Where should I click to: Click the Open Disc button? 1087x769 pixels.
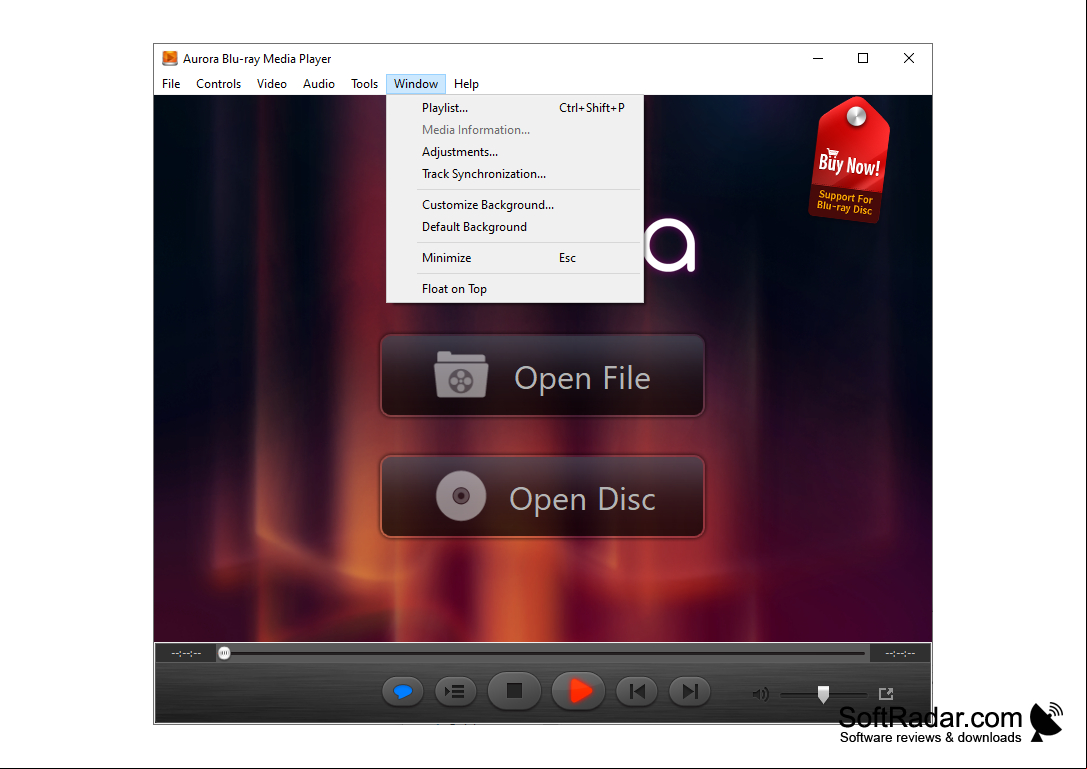(x=542, y=496)
